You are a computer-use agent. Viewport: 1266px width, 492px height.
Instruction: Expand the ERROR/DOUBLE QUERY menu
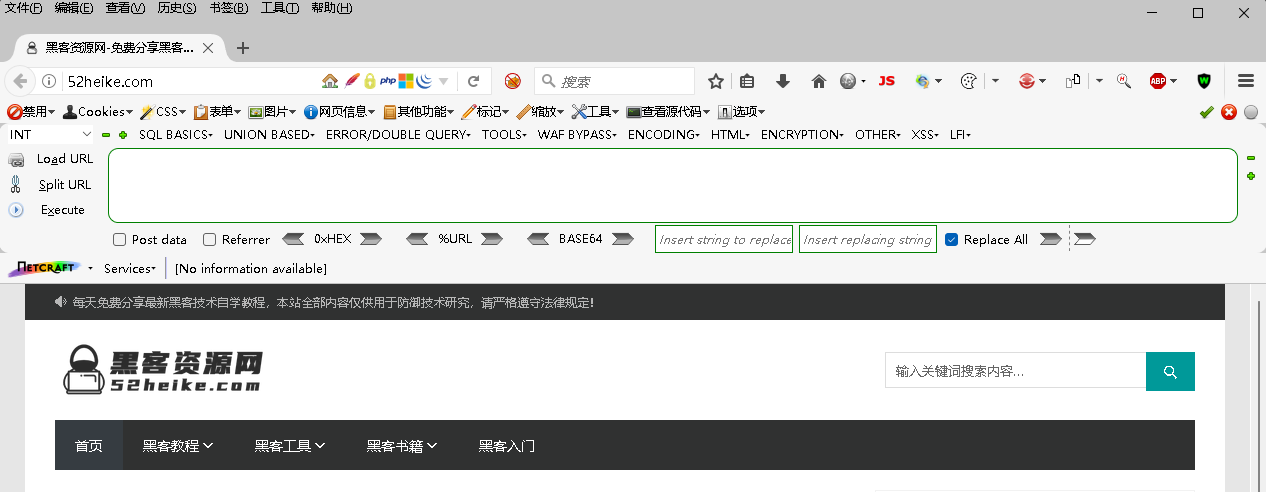pyautogui.click(x=398, y=134)
